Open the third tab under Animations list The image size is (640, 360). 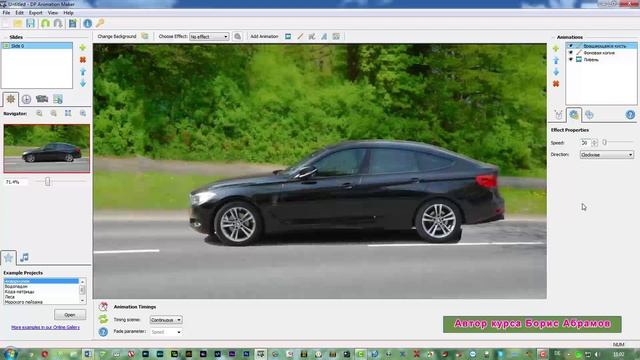[x=589, y=115]
